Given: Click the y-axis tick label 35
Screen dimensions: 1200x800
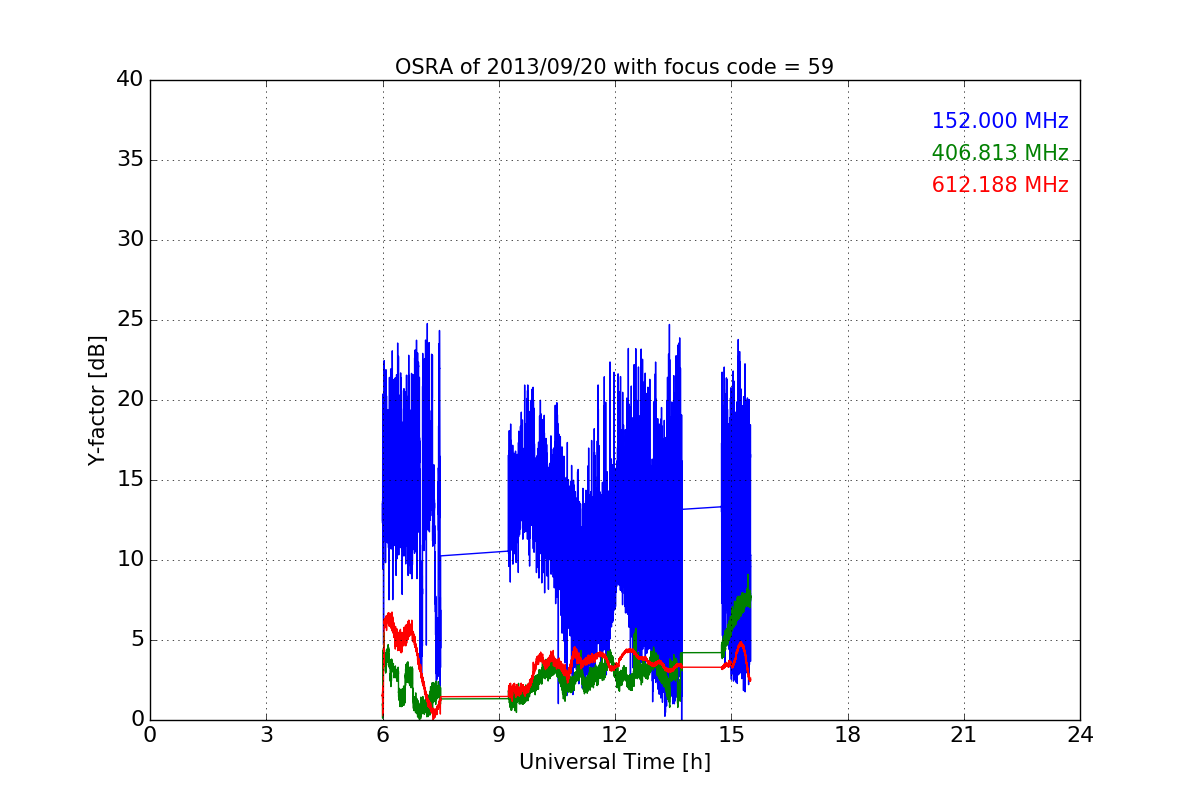Looking at the screenshot, I should 130,160.
